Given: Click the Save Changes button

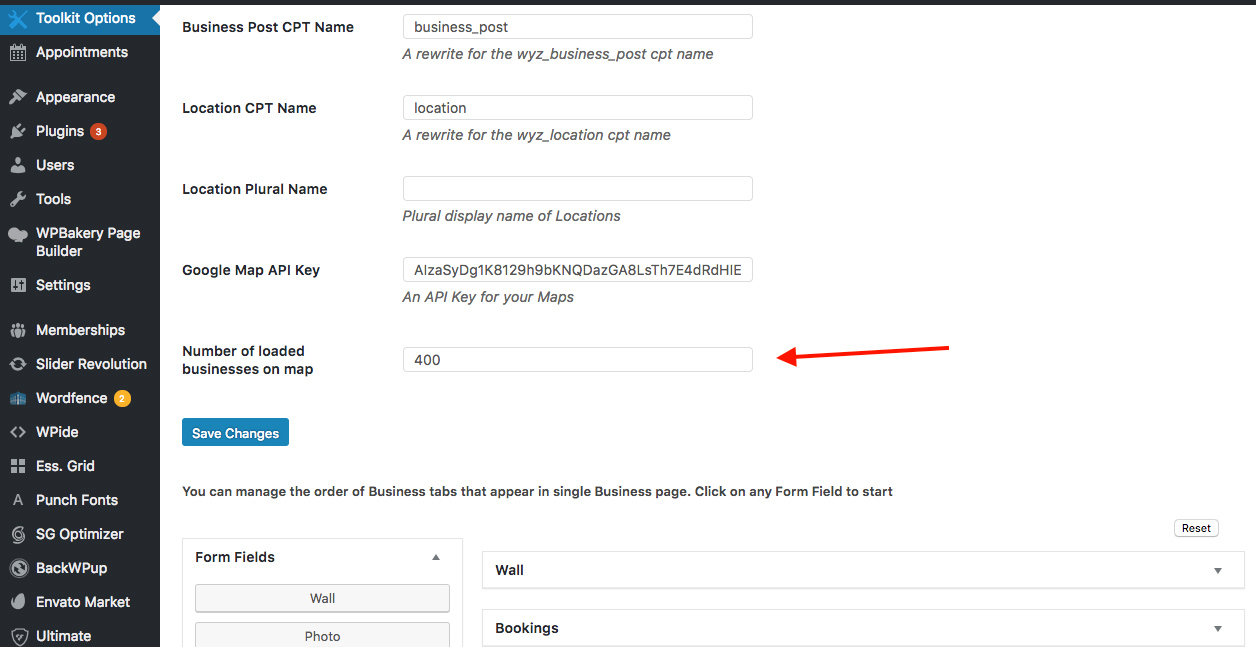Looking at the screenshot, I should pos(235,433).
